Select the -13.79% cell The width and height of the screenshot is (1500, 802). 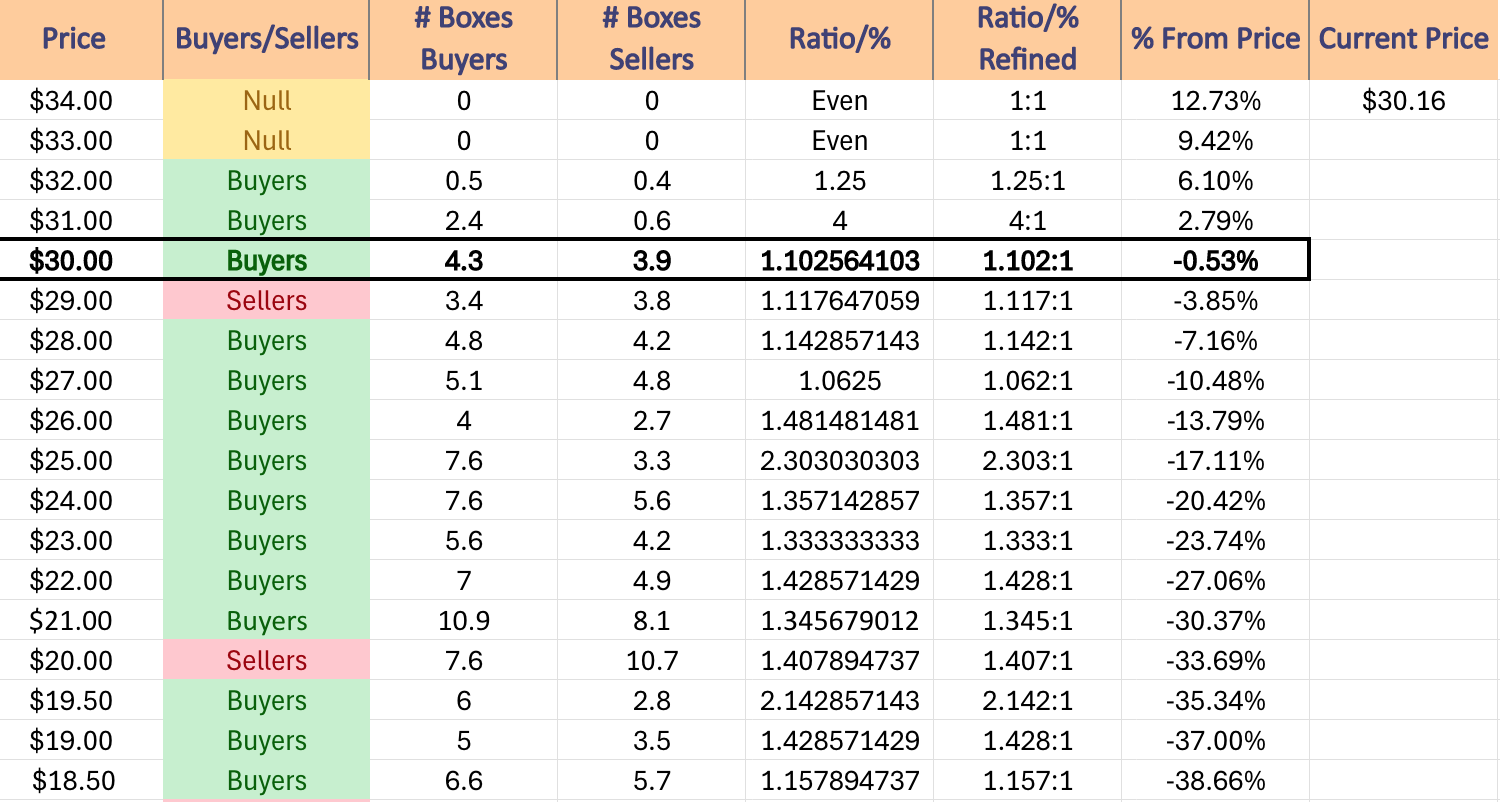click(1215, 420)
